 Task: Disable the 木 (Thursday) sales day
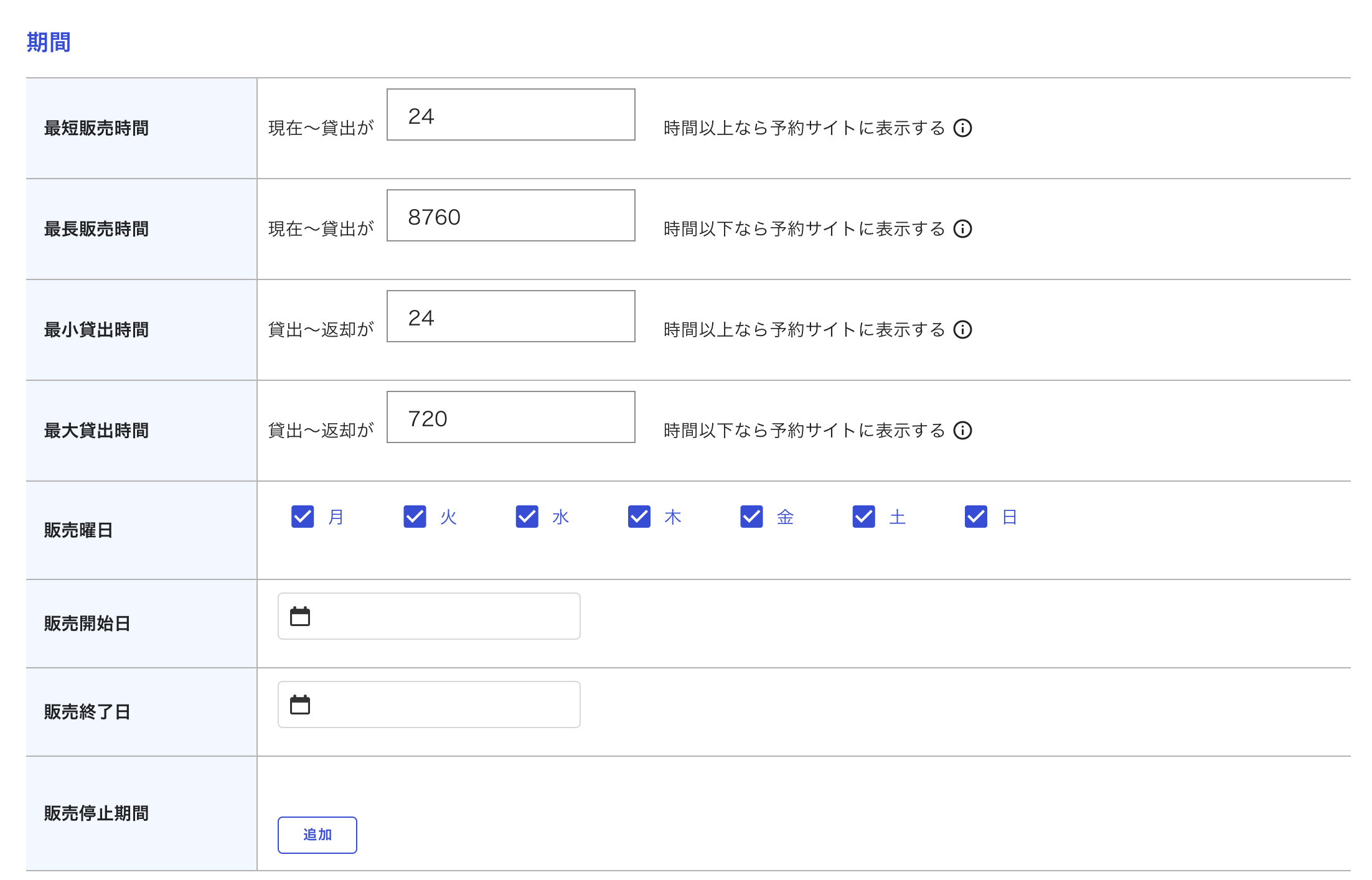coord(639,517)
